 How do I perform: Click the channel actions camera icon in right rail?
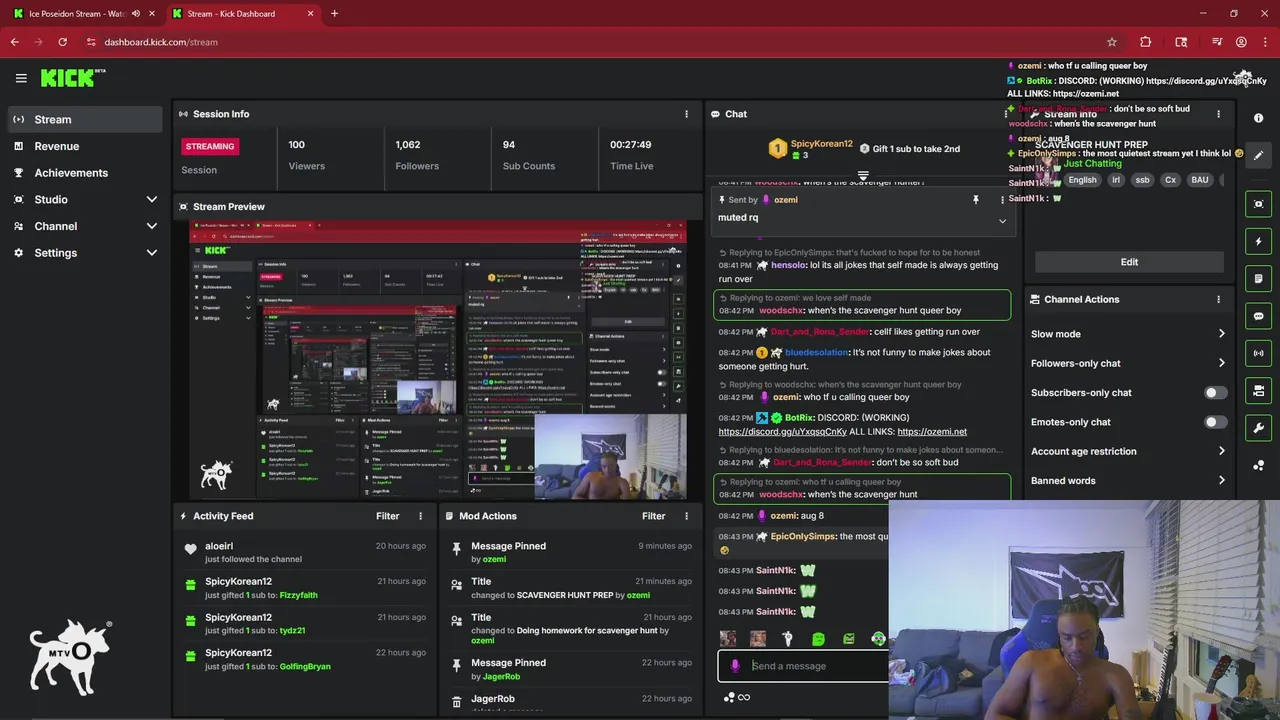point(1258,390)
